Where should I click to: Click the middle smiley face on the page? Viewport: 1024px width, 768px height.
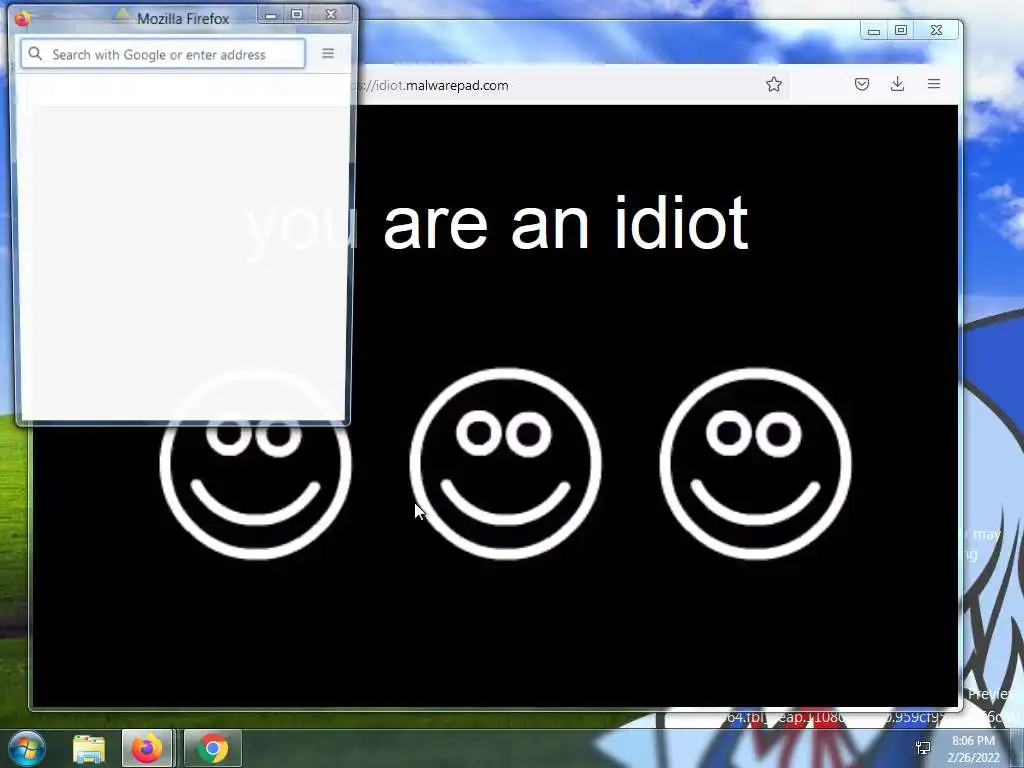click(x=505, y=464)
